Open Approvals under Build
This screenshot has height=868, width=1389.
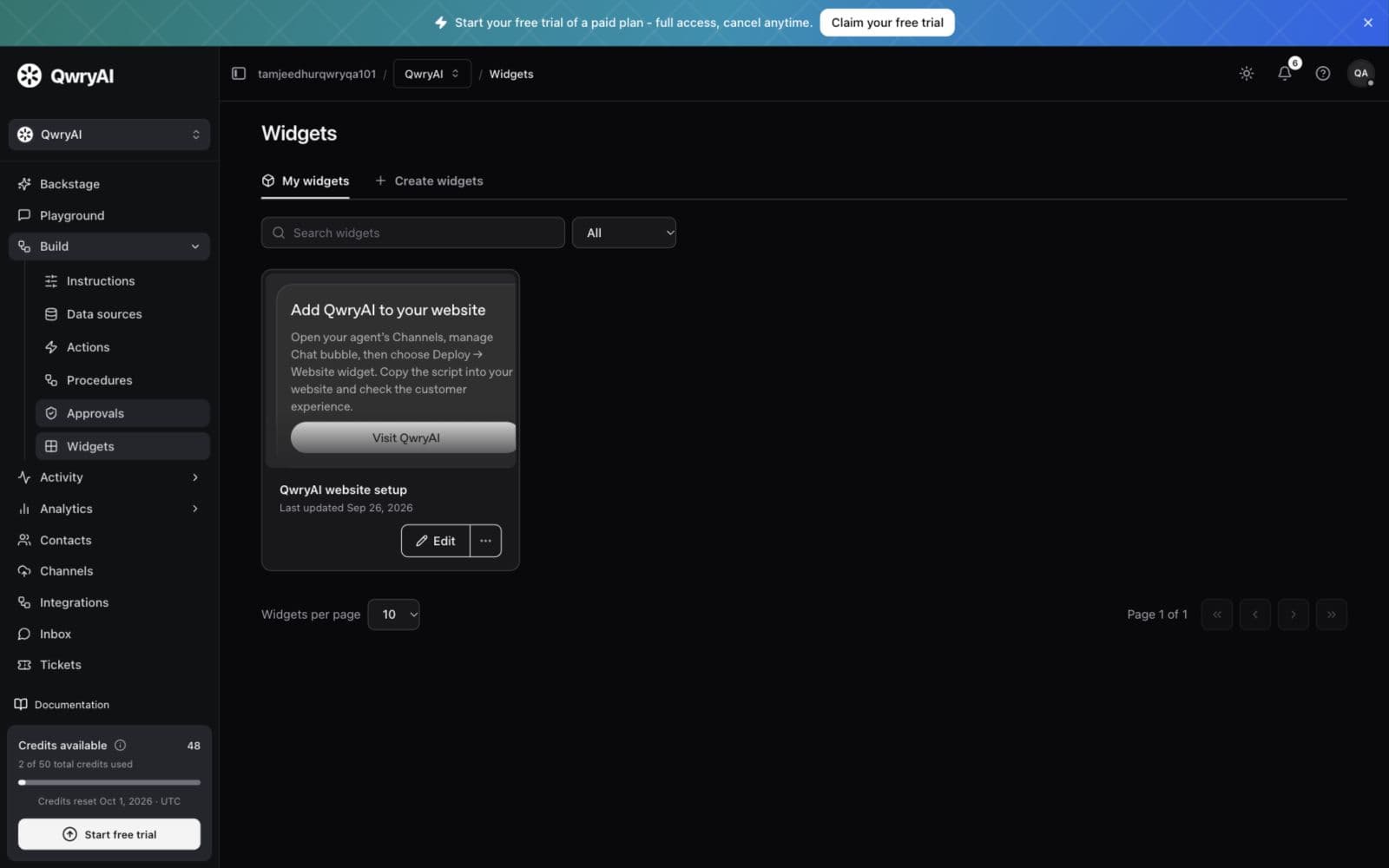pos(122,413)
